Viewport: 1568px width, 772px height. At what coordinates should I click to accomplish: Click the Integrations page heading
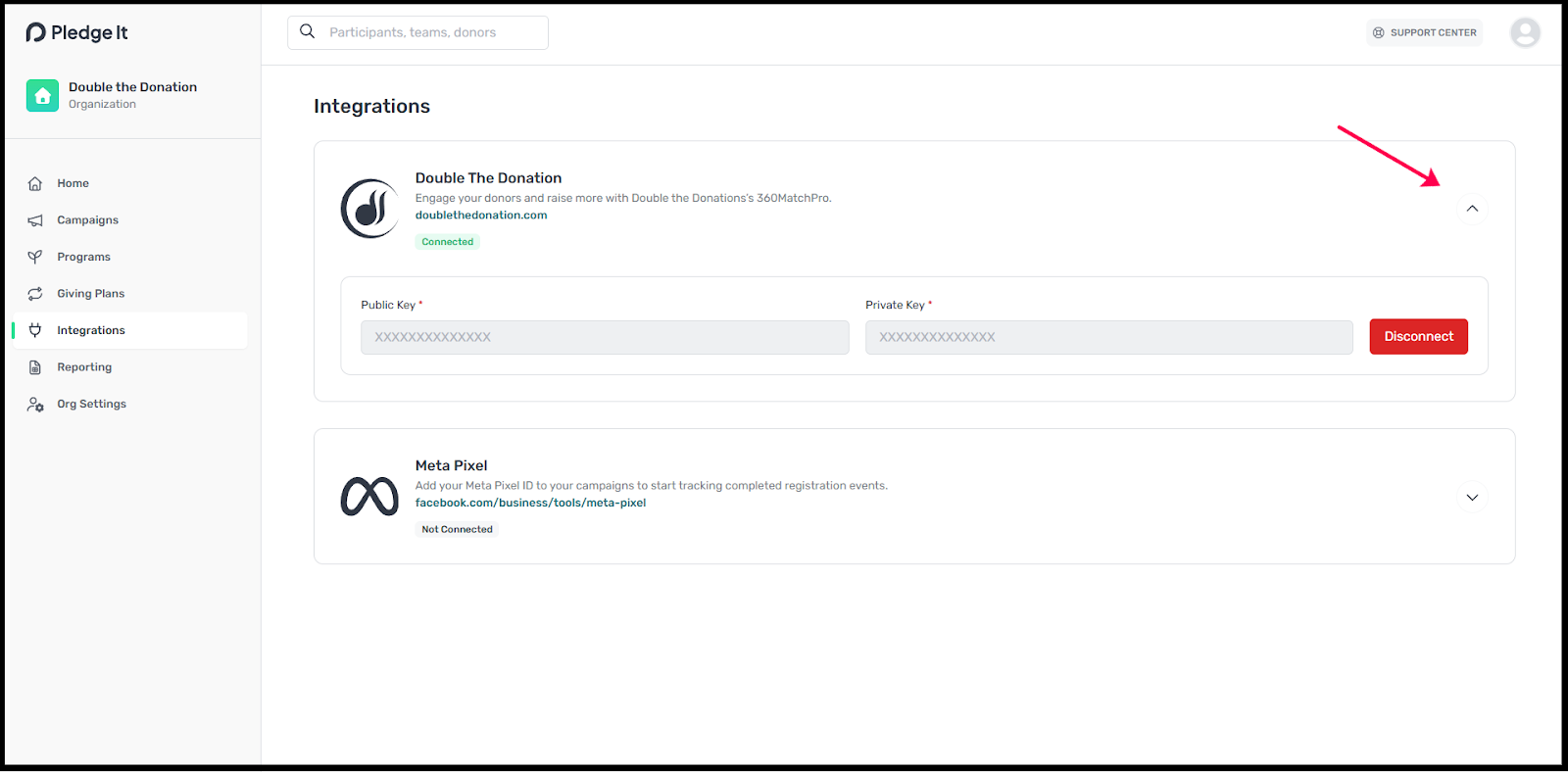click(x=371, y=106)
